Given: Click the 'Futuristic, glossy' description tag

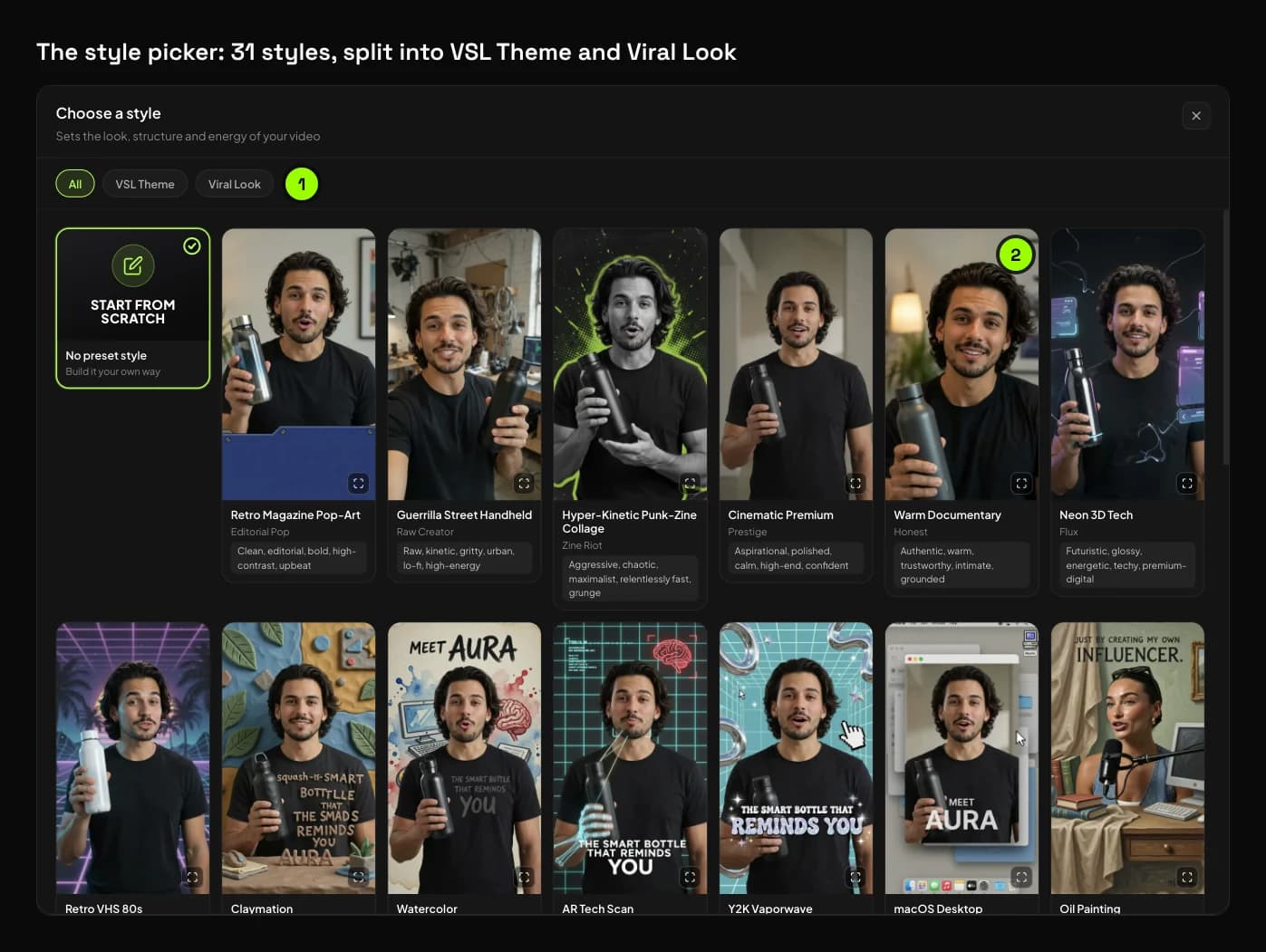Looking at the screenshot, I should click(x=1127, y=565).
